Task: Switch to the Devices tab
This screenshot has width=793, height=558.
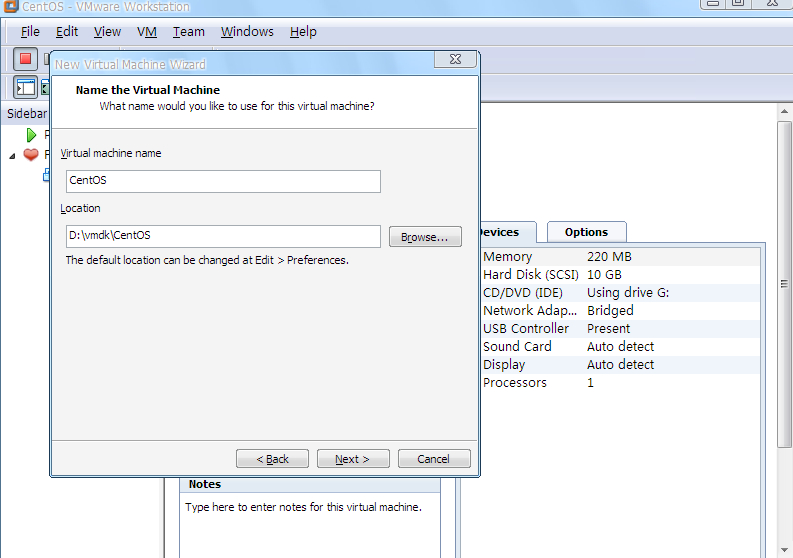Action: (507, 232)
